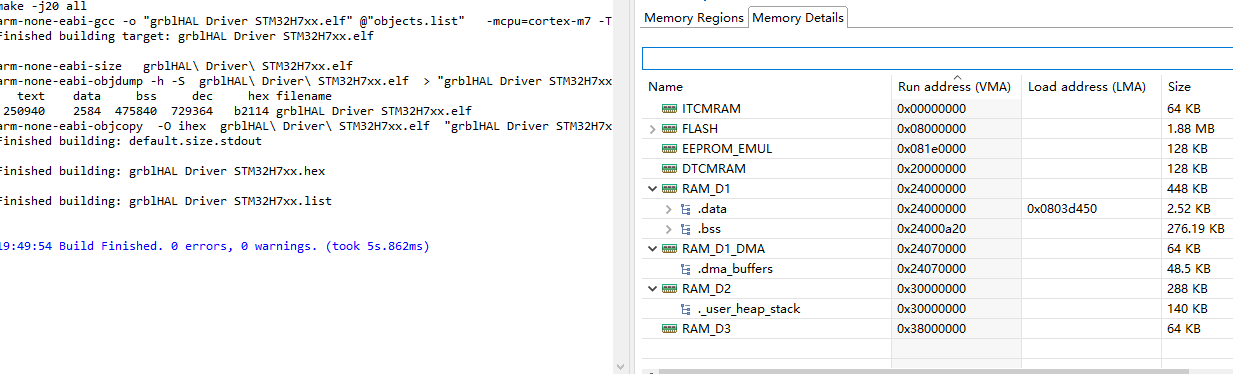Image resolution: width=1233 pixels, height=374 pixels.
Task: Switch to the Memory Regions tab
Action: click(x=694, y=17)
